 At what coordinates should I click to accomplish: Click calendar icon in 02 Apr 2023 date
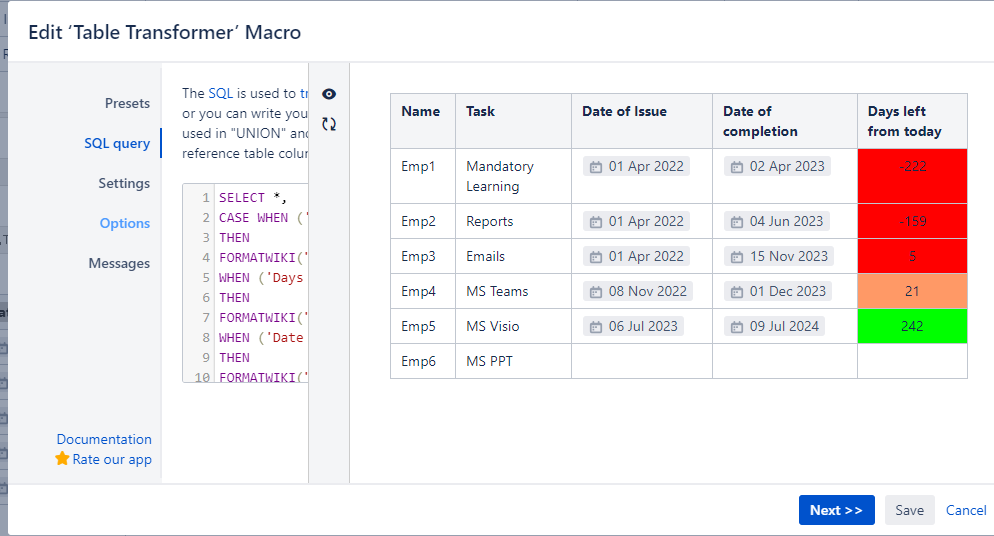tap(737, 166)
